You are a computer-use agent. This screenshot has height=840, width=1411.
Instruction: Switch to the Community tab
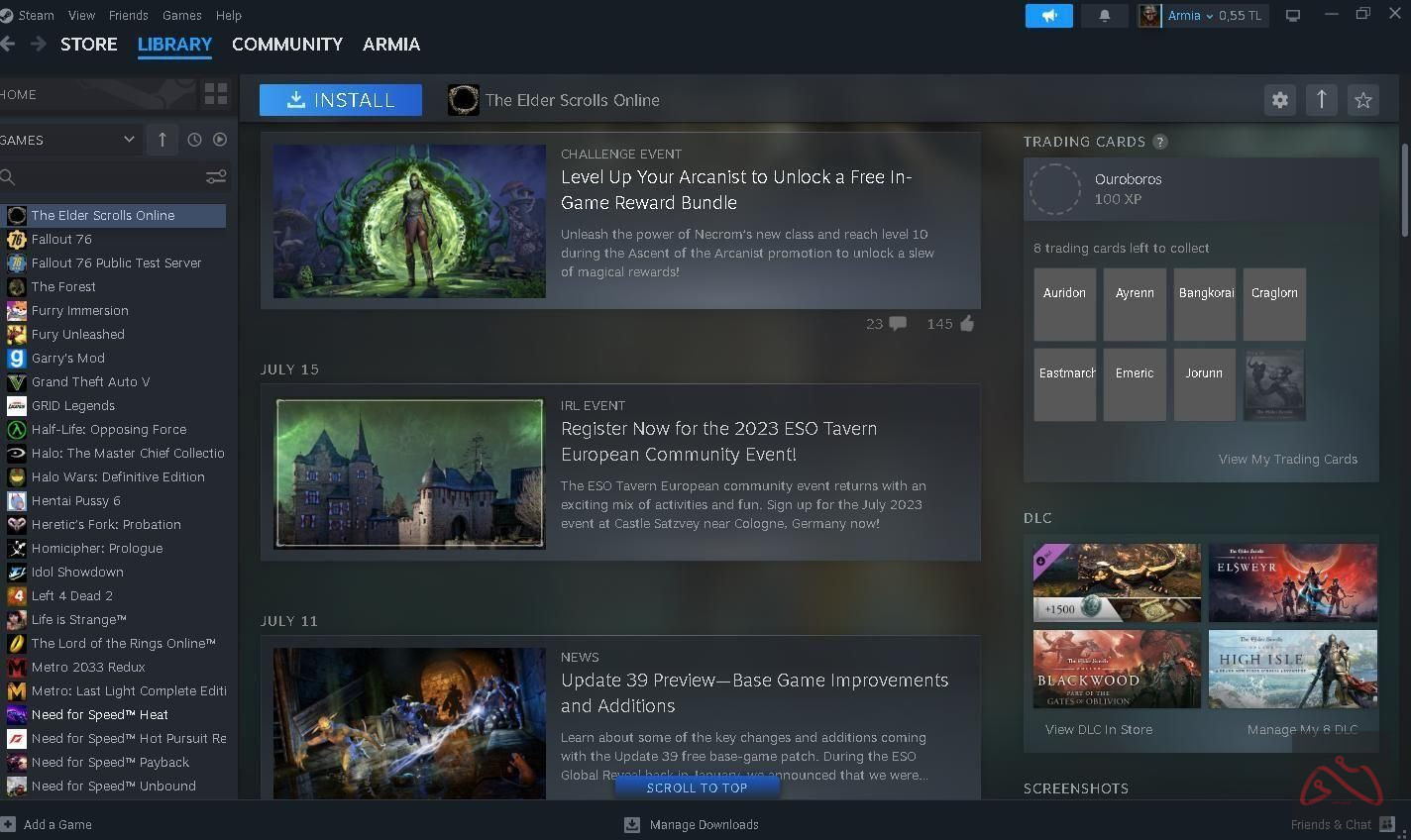click(x=286, y=45)
